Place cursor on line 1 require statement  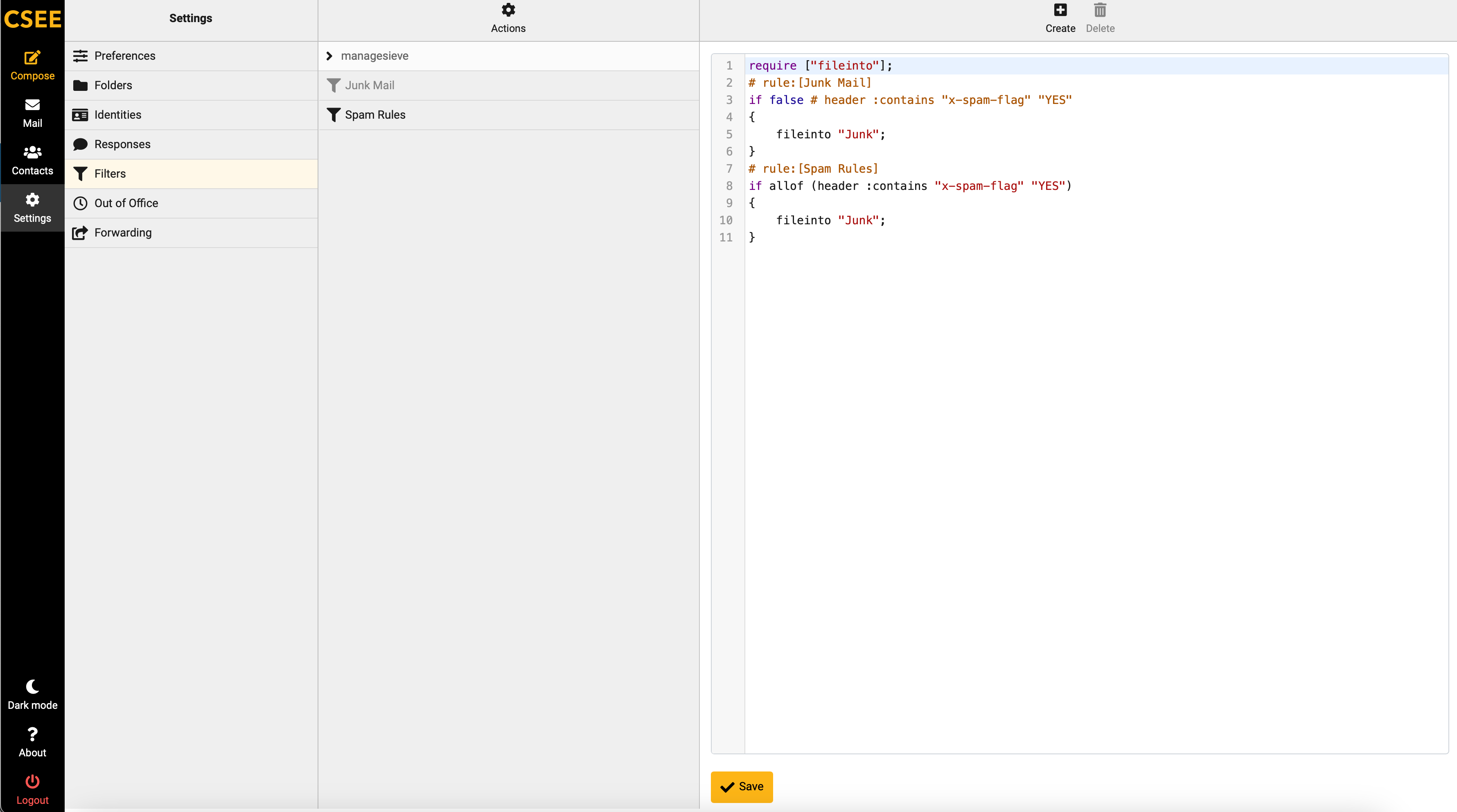coord(820,65)
